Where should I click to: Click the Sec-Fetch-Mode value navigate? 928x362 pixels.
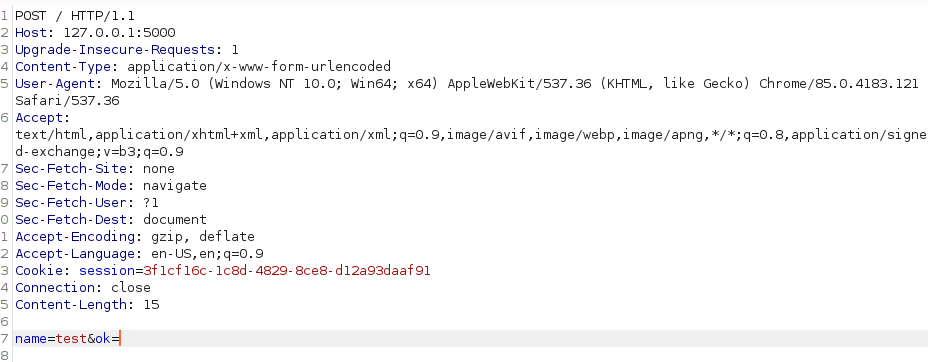(x=175, y=186)
